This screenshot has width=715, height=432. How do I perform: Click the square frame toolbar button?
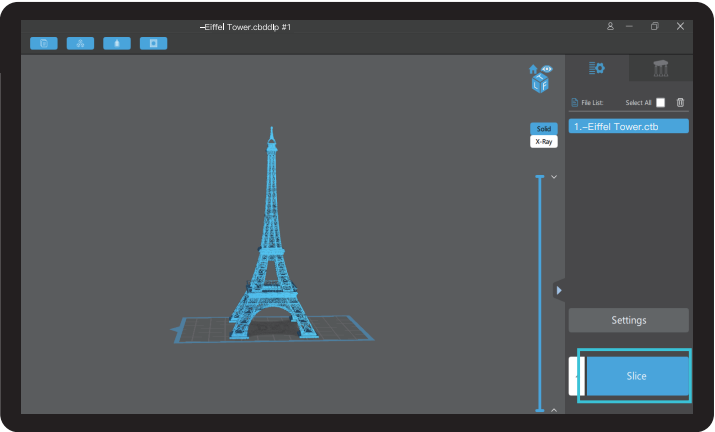pyautogui.click(x=153, y=43)
